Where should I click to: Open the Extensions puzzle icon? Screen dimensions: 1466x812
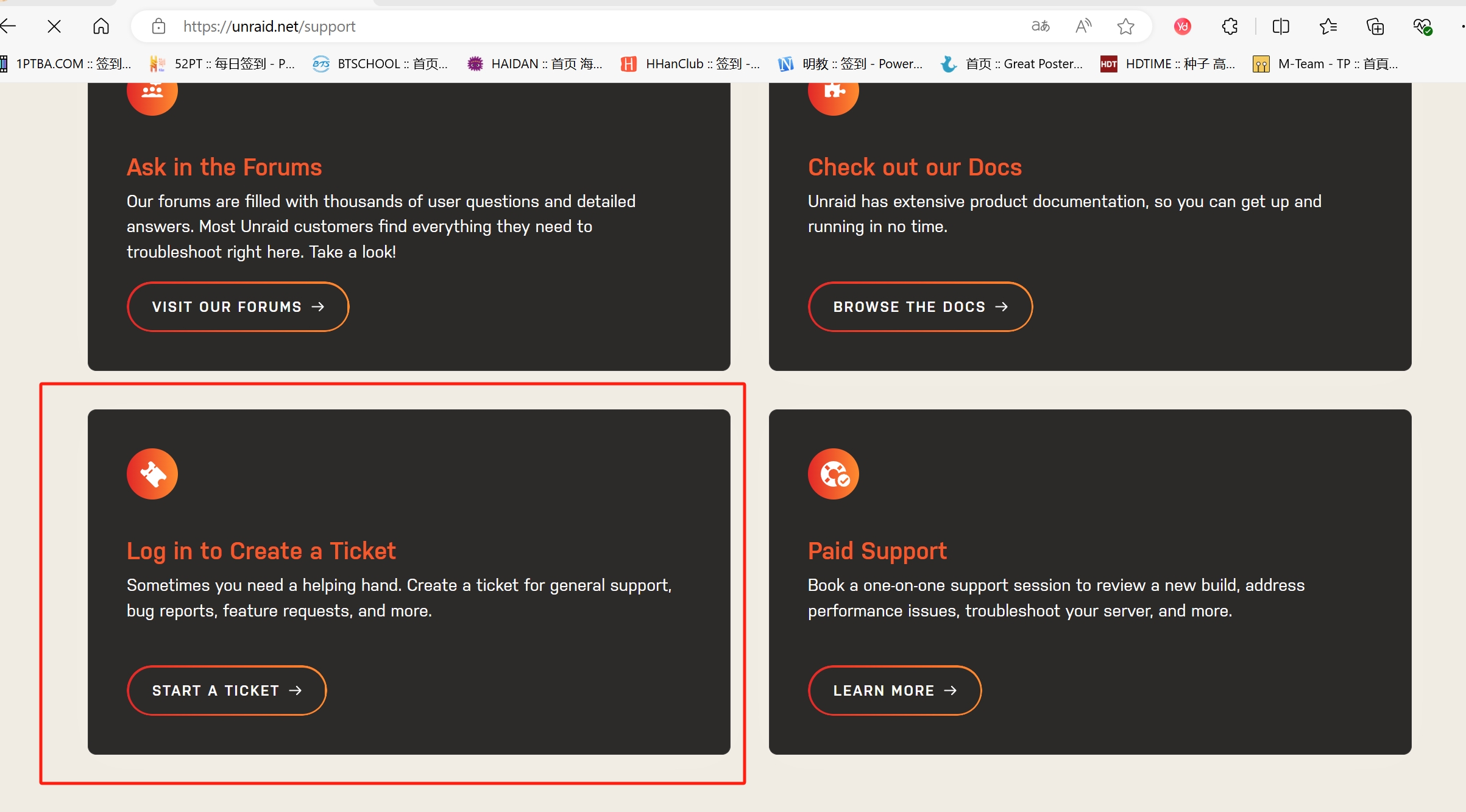1230,26
